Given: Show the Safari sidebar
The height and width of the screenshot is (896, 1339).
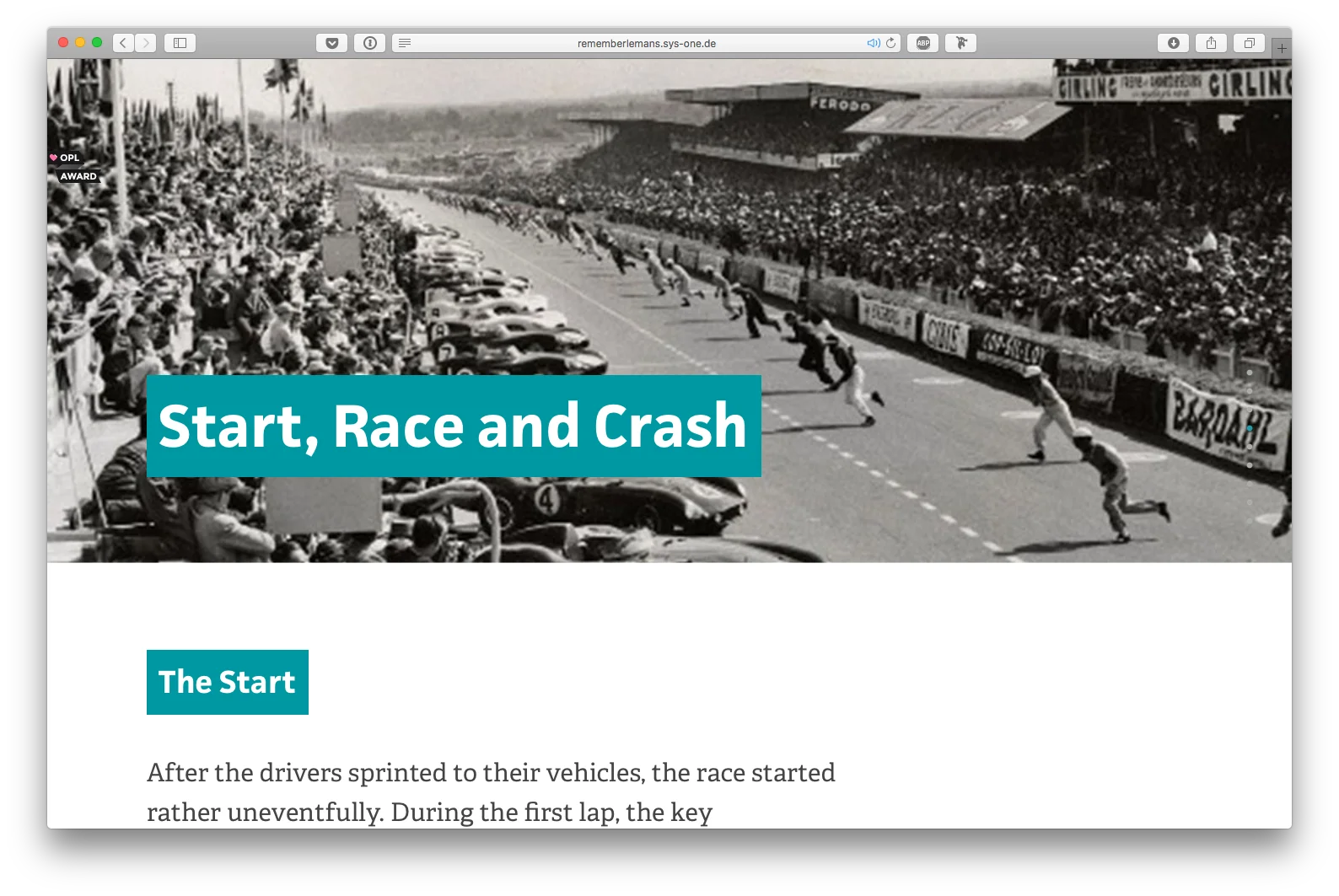Looking at the screenshot, I should point(180,43).
